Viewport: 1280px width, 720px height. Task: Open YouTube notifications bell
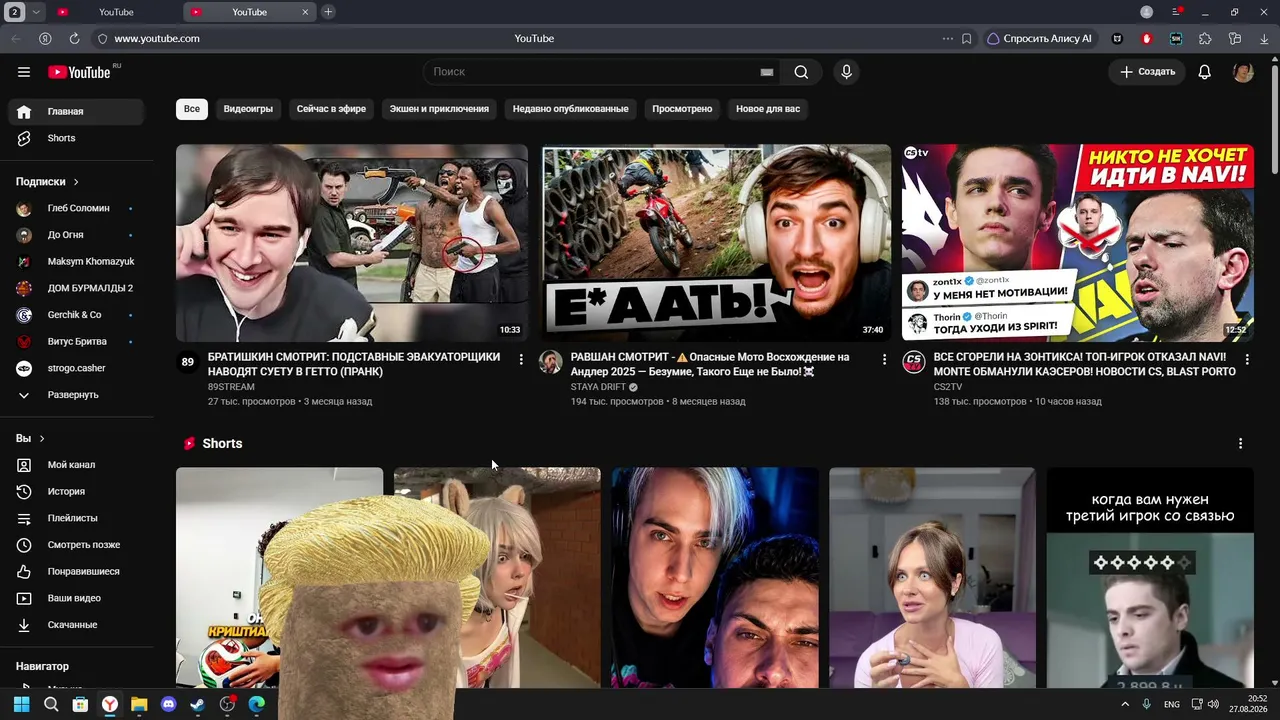coord(1205,72)
